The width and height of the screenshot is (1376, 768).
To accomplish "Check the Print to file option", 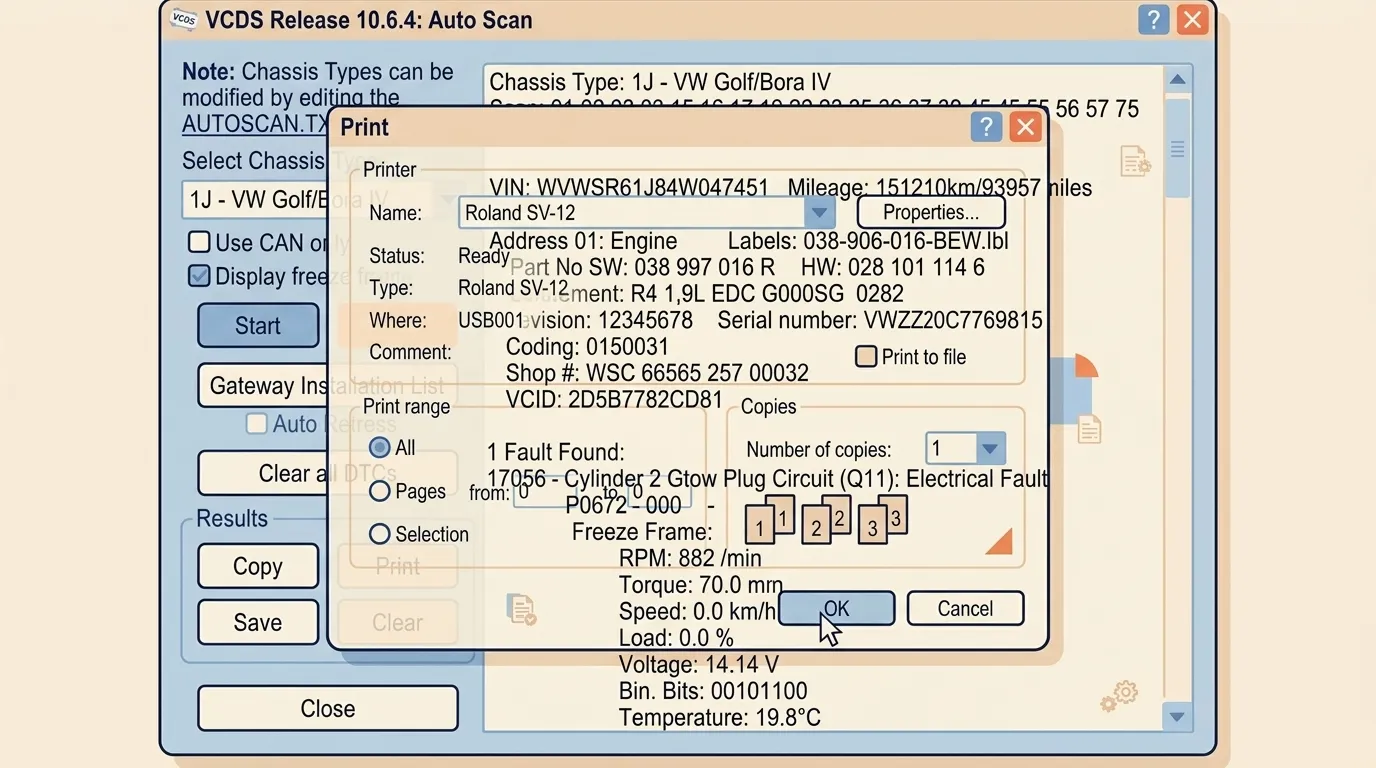I will point(866,356).
